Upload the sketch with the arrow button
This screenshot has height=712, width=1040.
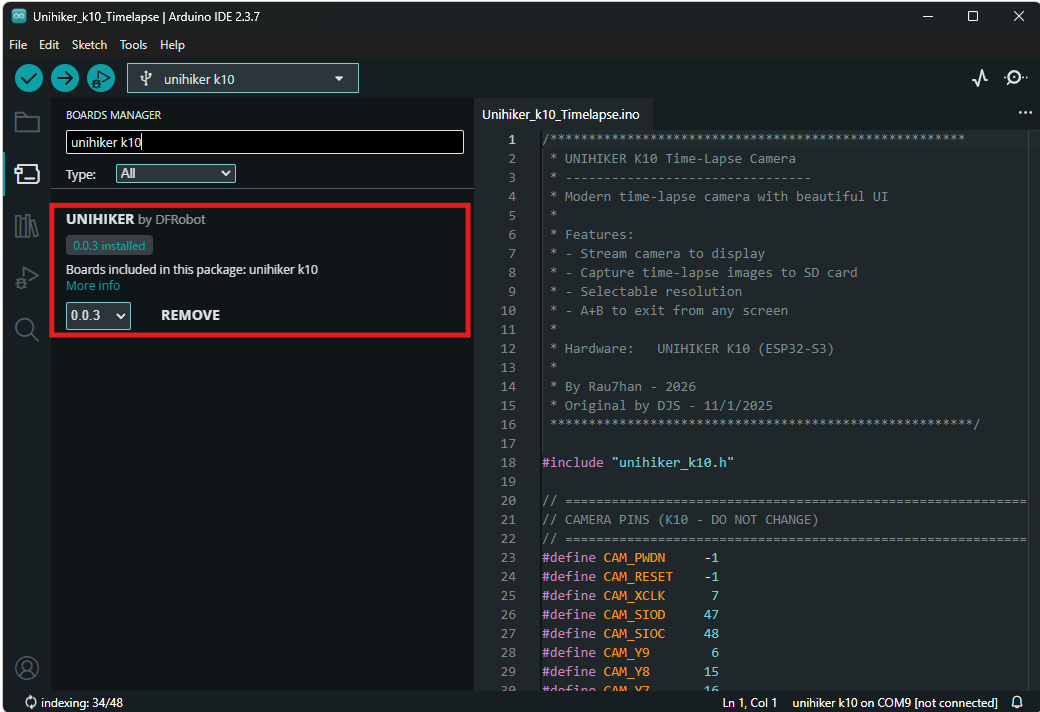64,78
